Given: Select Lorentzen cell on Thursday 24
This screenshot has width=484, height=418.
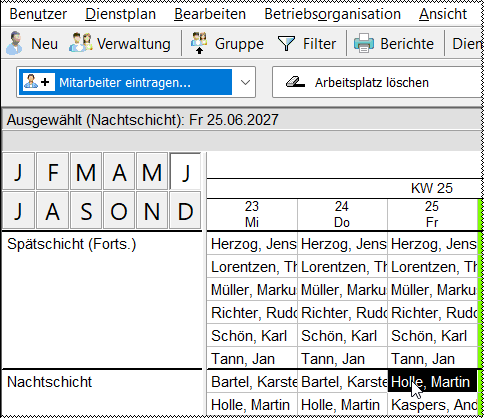Looking at the screenshot, I should [x=342, y=267].
